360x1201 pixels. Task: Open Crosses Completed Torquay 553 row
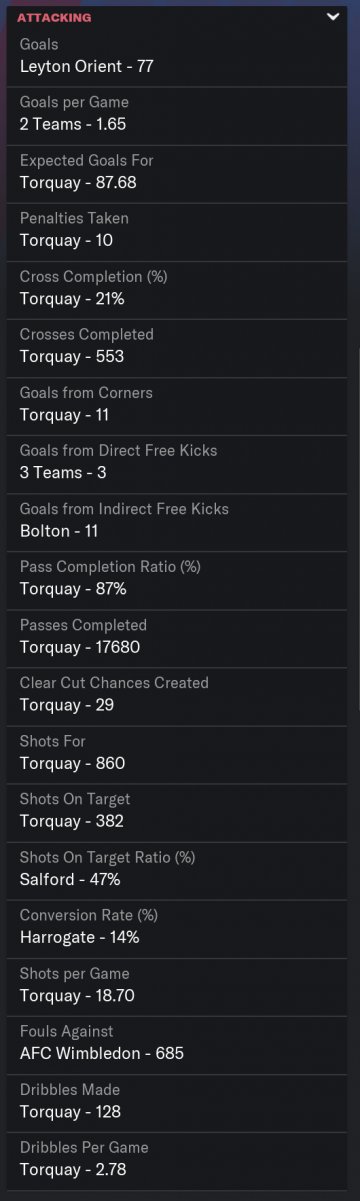point(180,347)
